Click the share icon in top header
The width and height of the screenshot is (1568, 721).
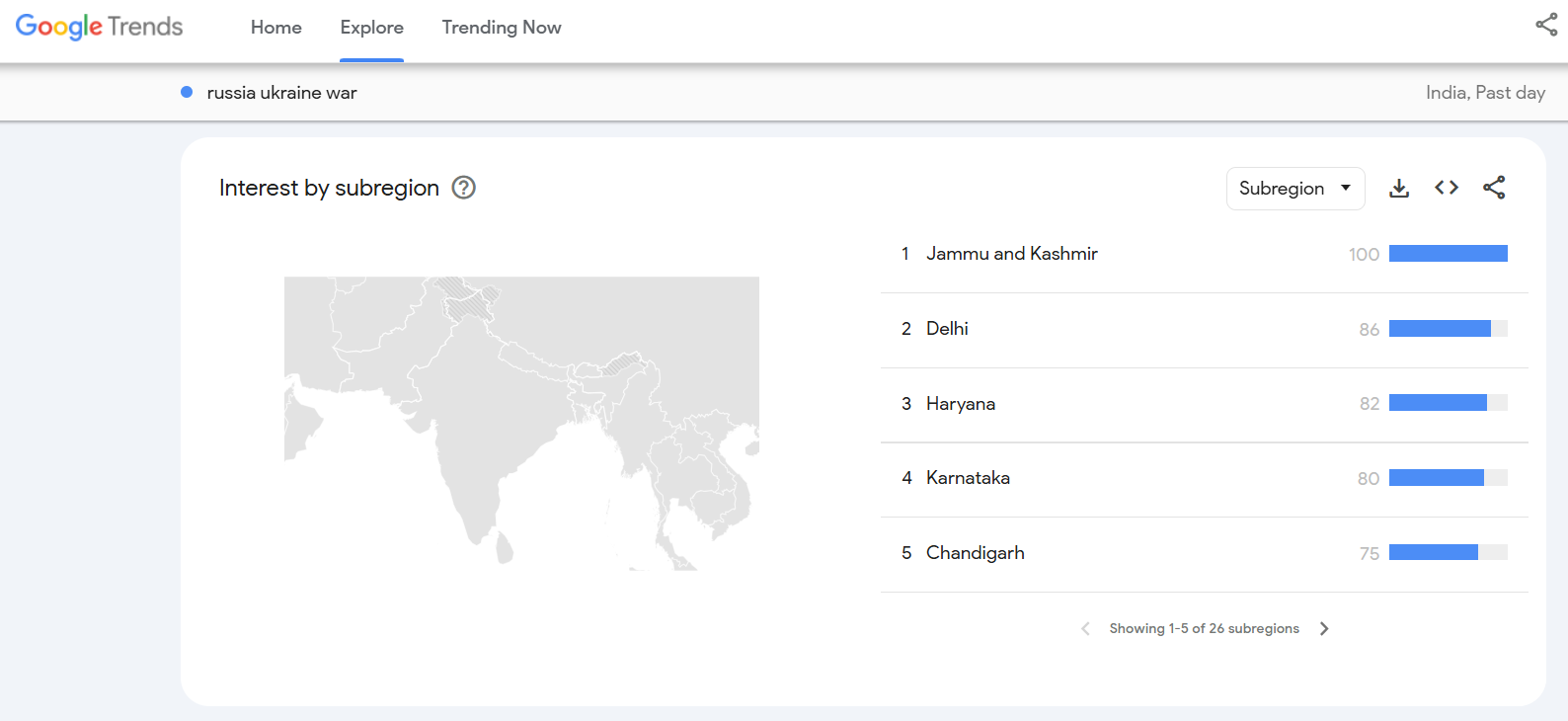pyautogui.click(x=1546, y=26)
